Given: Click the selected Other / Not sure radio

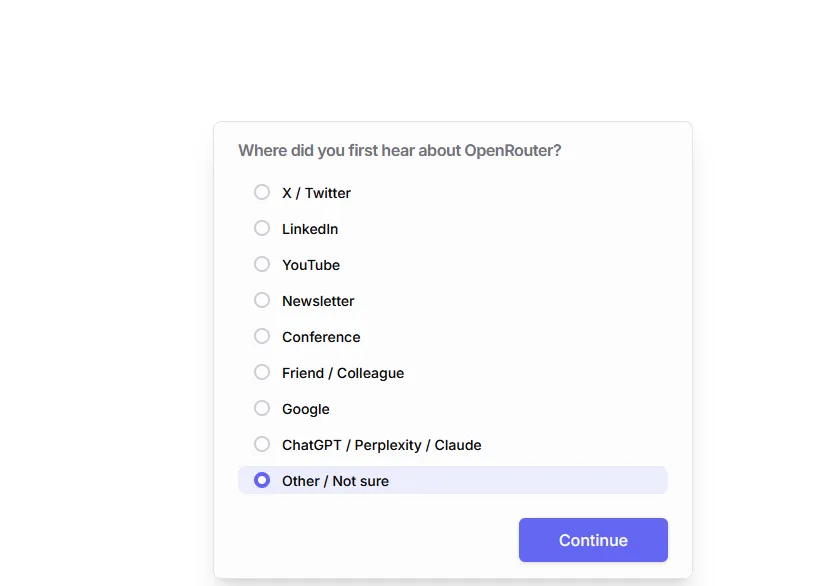Looking at the screenshot, I should 262,480.
